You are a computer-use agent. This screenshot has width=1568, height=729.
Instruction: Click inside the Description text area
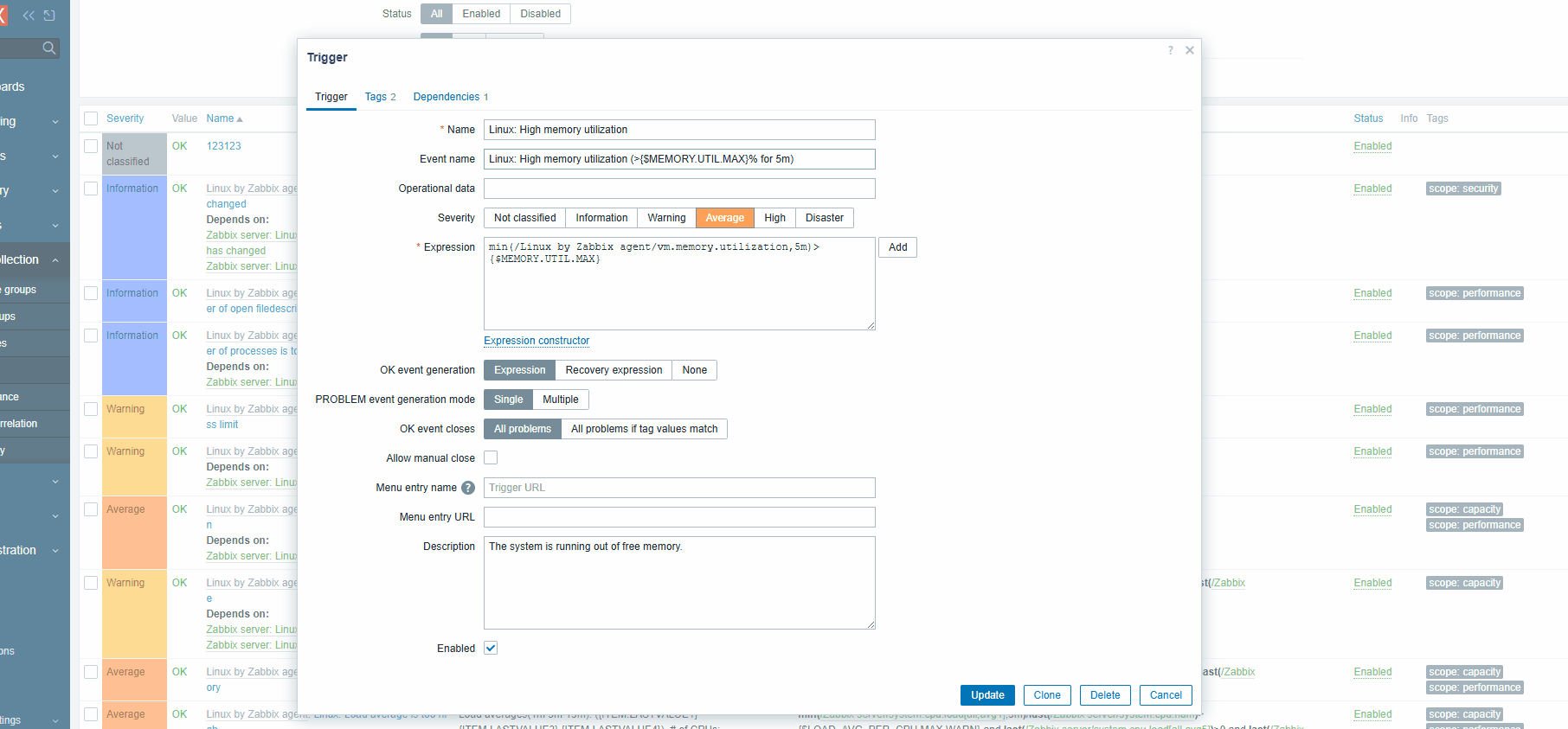coord(679,583)
